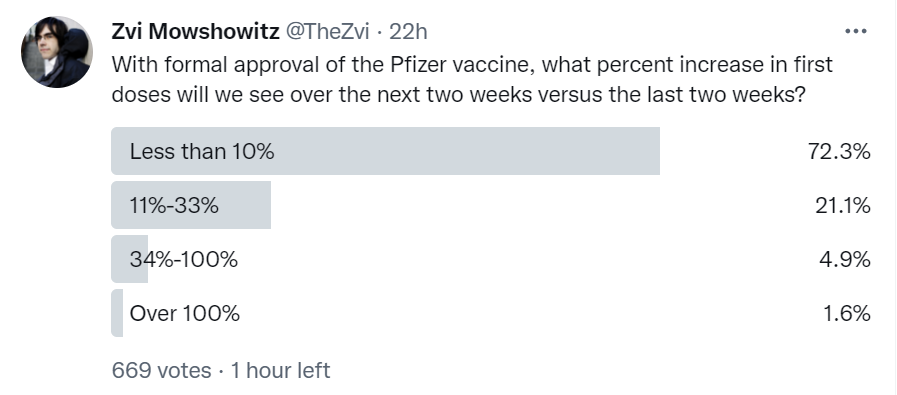Click the 'Less than 10%' label text

point(202,151)
